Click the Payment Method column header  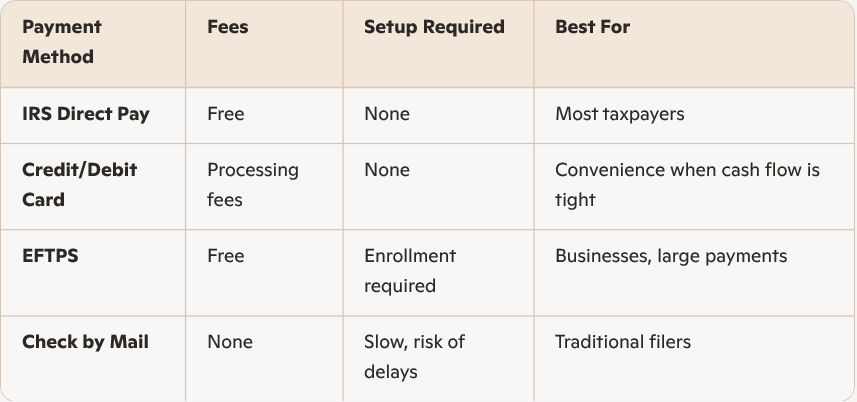click(x=62, y=42)
